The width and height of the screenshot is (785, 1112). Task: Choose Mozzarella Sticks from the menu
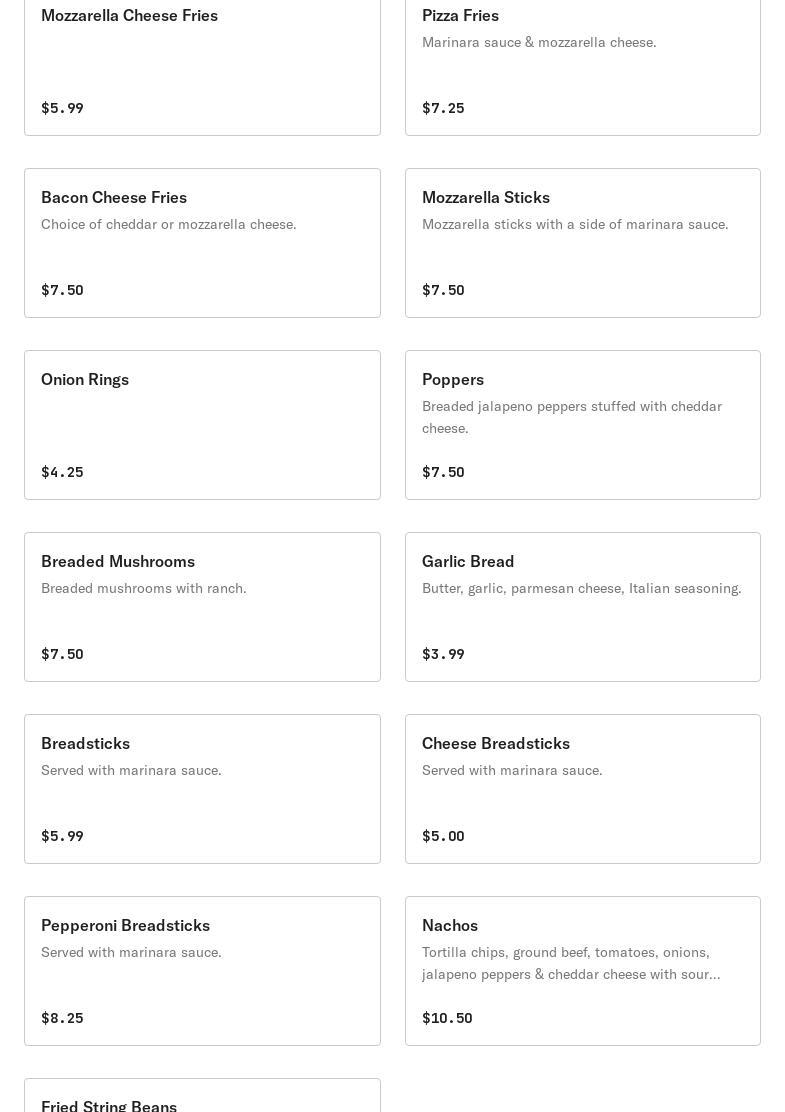point(582,243)
